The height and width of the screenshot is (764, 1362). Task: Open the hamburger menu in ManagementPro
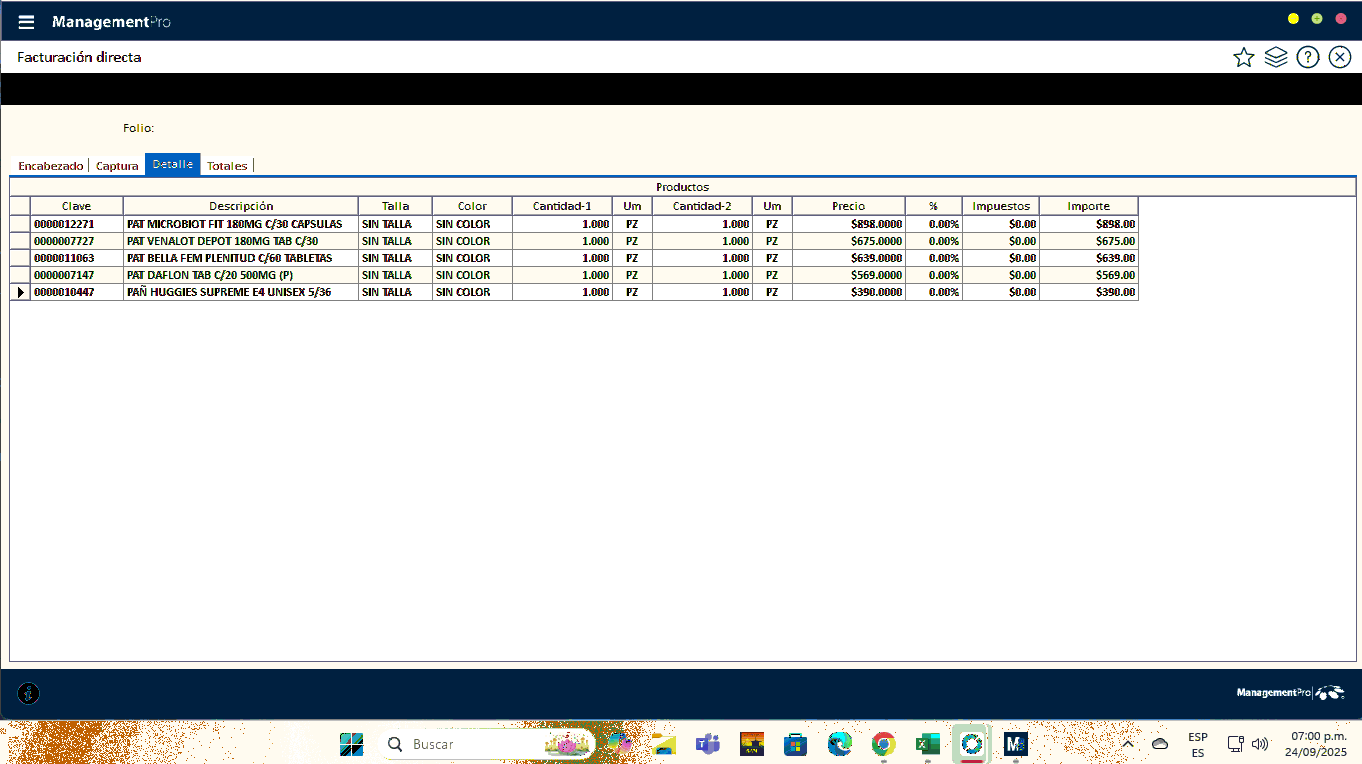click(x=26, y=22)
